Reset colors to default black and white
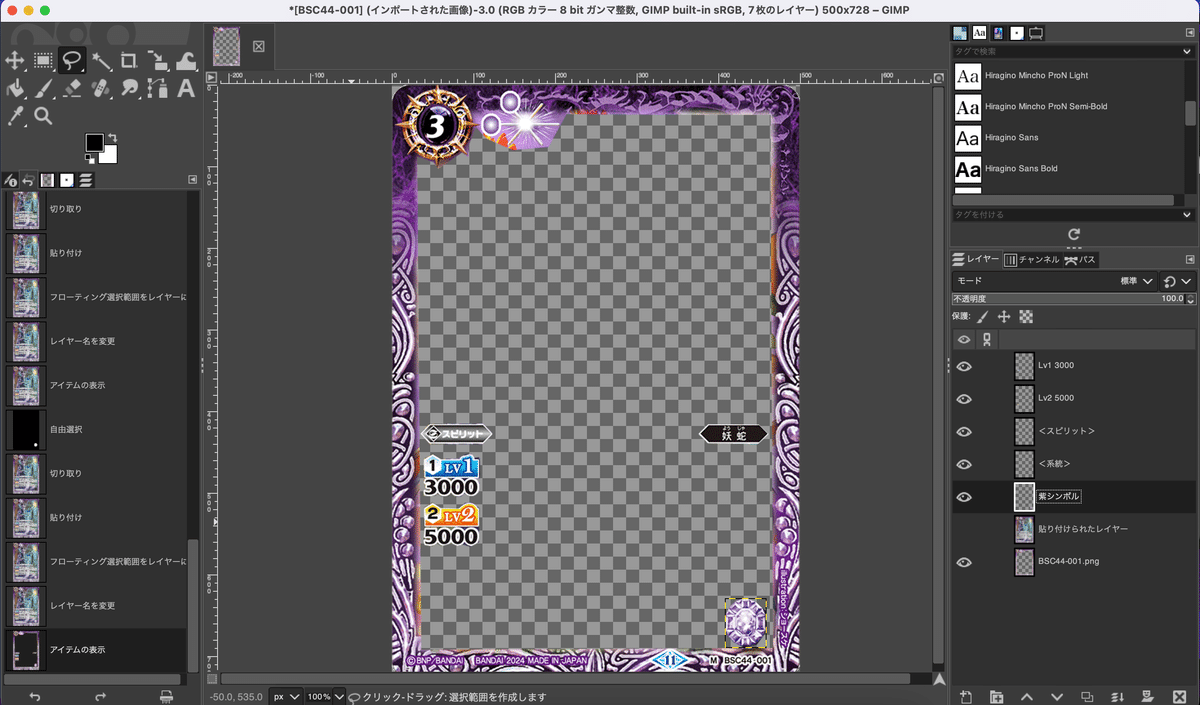The width and height of the screenshot is (1200, 705). [x=90, y=159]
